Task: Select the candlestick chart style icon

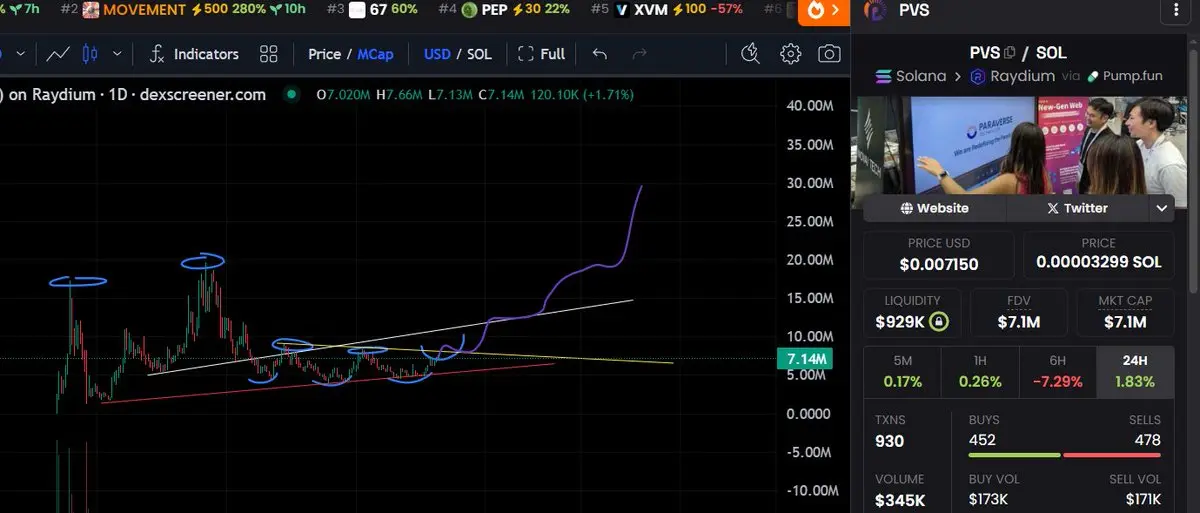Action: pyautogui.click(x=91, y=54)
